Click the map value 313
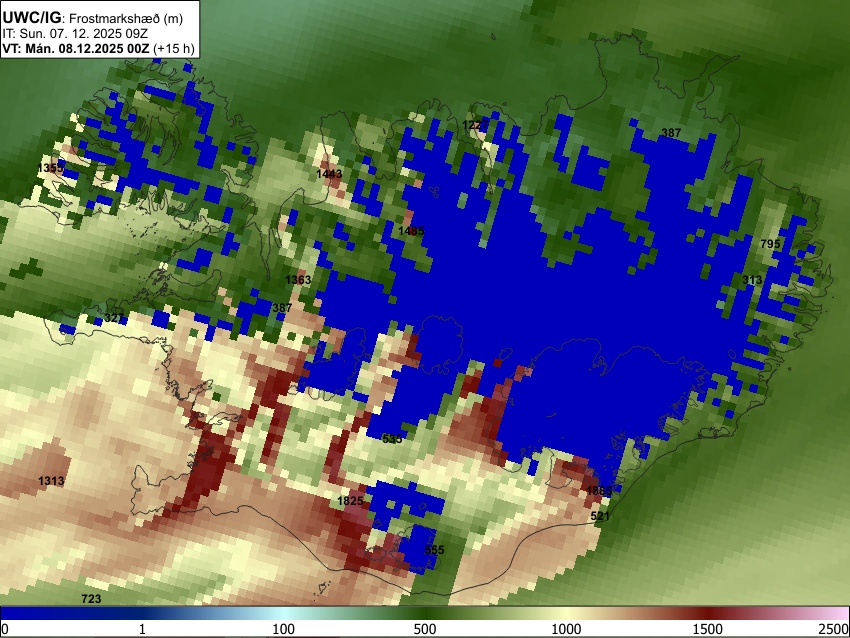 pyautogui.click(x=752, y=280)
